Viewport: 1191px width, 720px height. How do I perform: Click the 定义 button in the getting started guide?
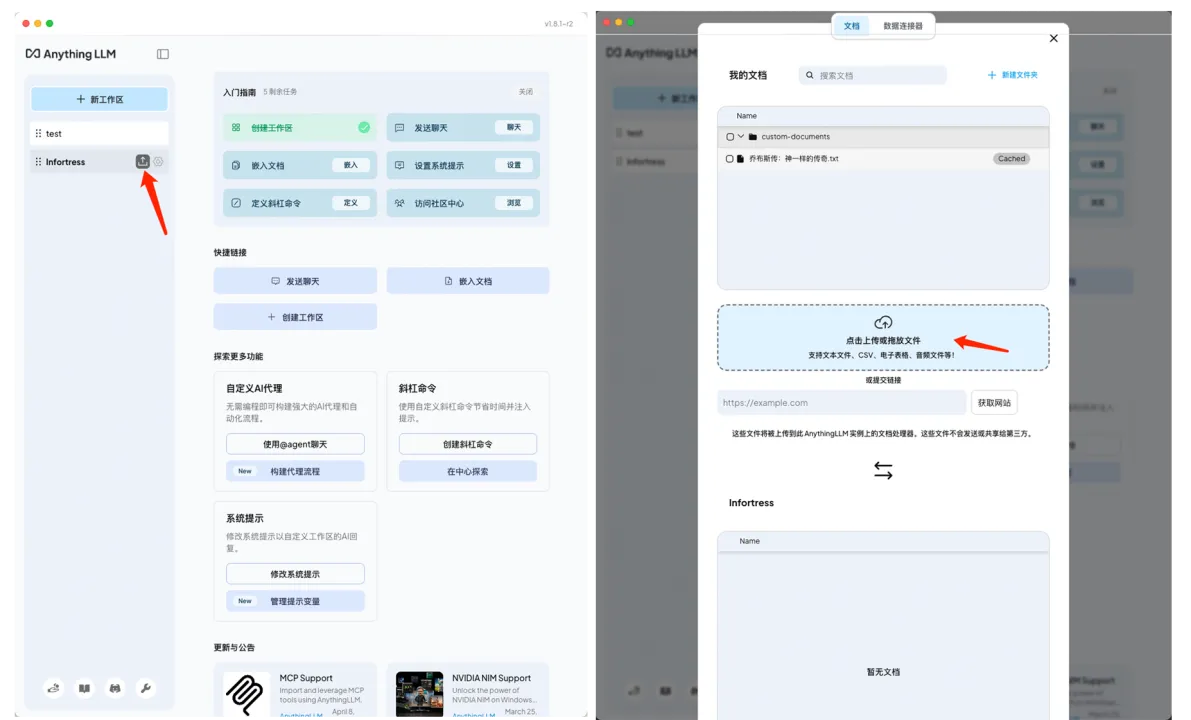pos(350,203)
